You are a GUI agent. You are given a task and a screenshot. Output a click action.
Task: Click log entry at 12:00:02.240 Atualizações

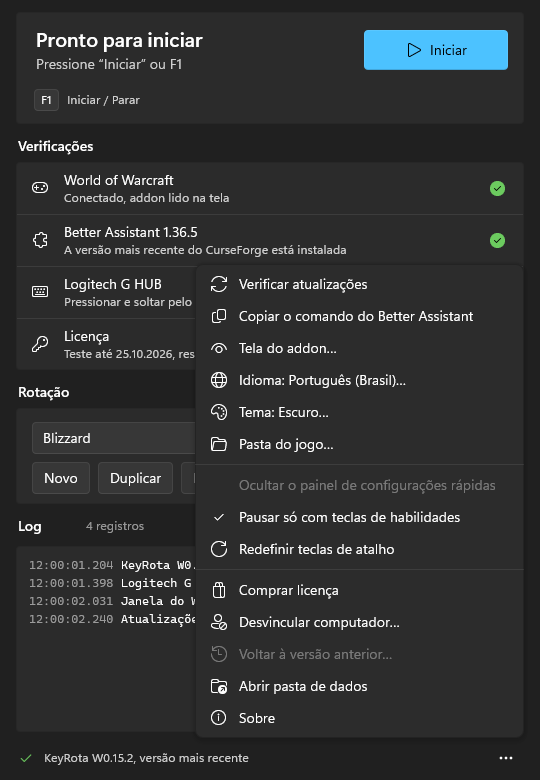point(112,619)
